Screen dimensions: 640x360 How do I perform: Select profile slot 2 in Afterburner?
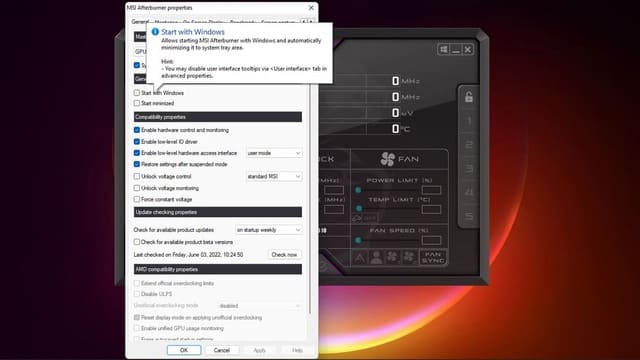tap(469, 144)
